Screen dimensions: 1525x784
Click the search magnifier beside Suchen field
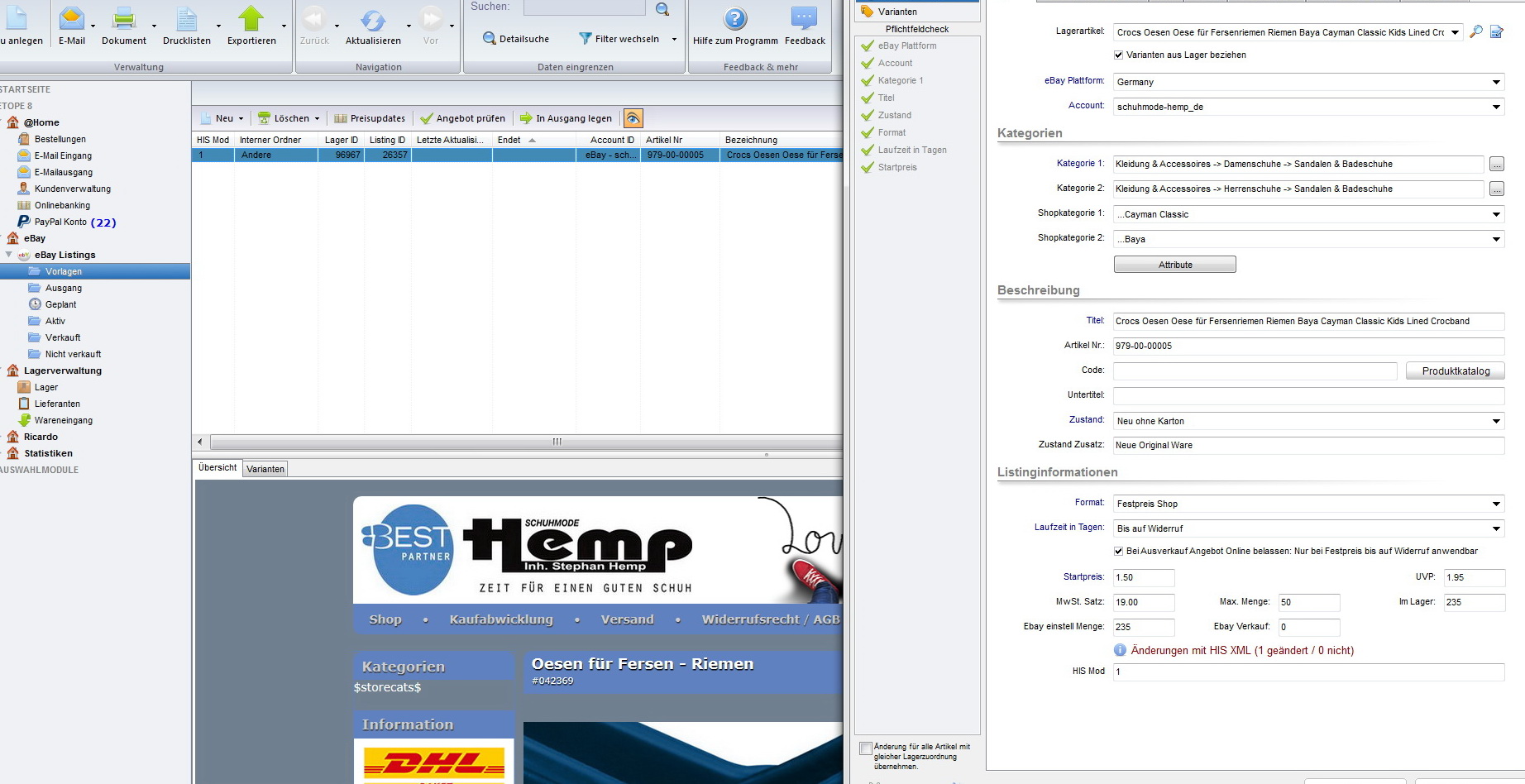662,9
